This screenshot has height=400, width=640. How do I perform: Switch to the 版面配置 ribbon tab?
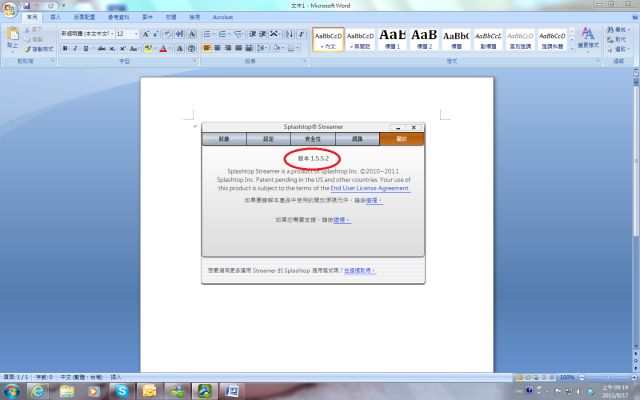tap(84, 17)
